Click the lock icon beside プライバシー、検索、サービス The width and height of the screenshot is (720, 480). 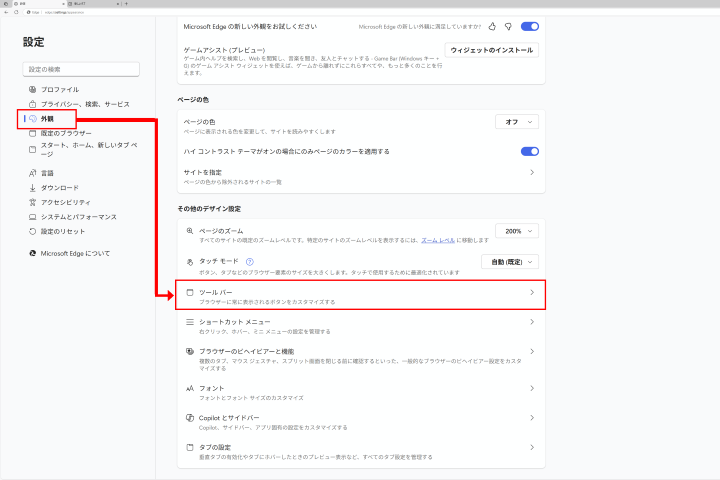click(x=33, y=104)
